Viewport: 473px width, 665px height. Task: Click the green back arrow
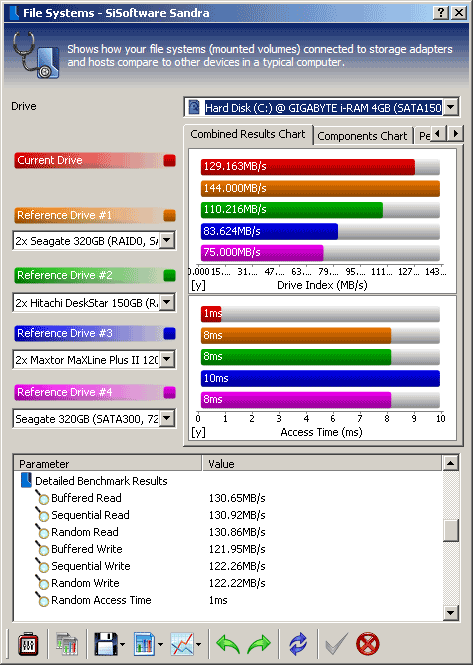[x=228, y=644]
